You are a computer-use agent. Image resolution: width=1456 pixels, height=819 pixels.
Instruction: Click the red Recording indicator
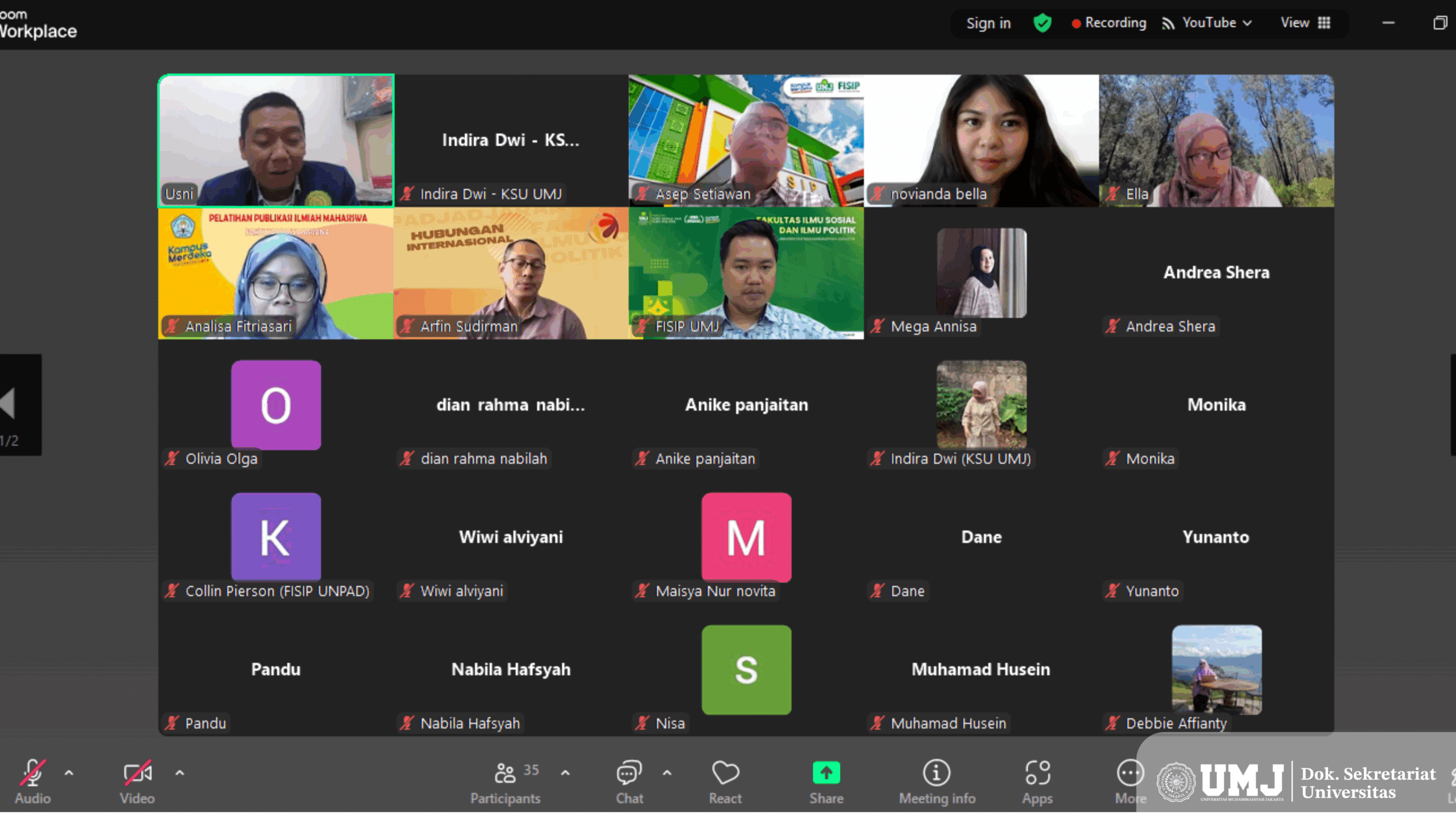click(x=1108, y=23)
